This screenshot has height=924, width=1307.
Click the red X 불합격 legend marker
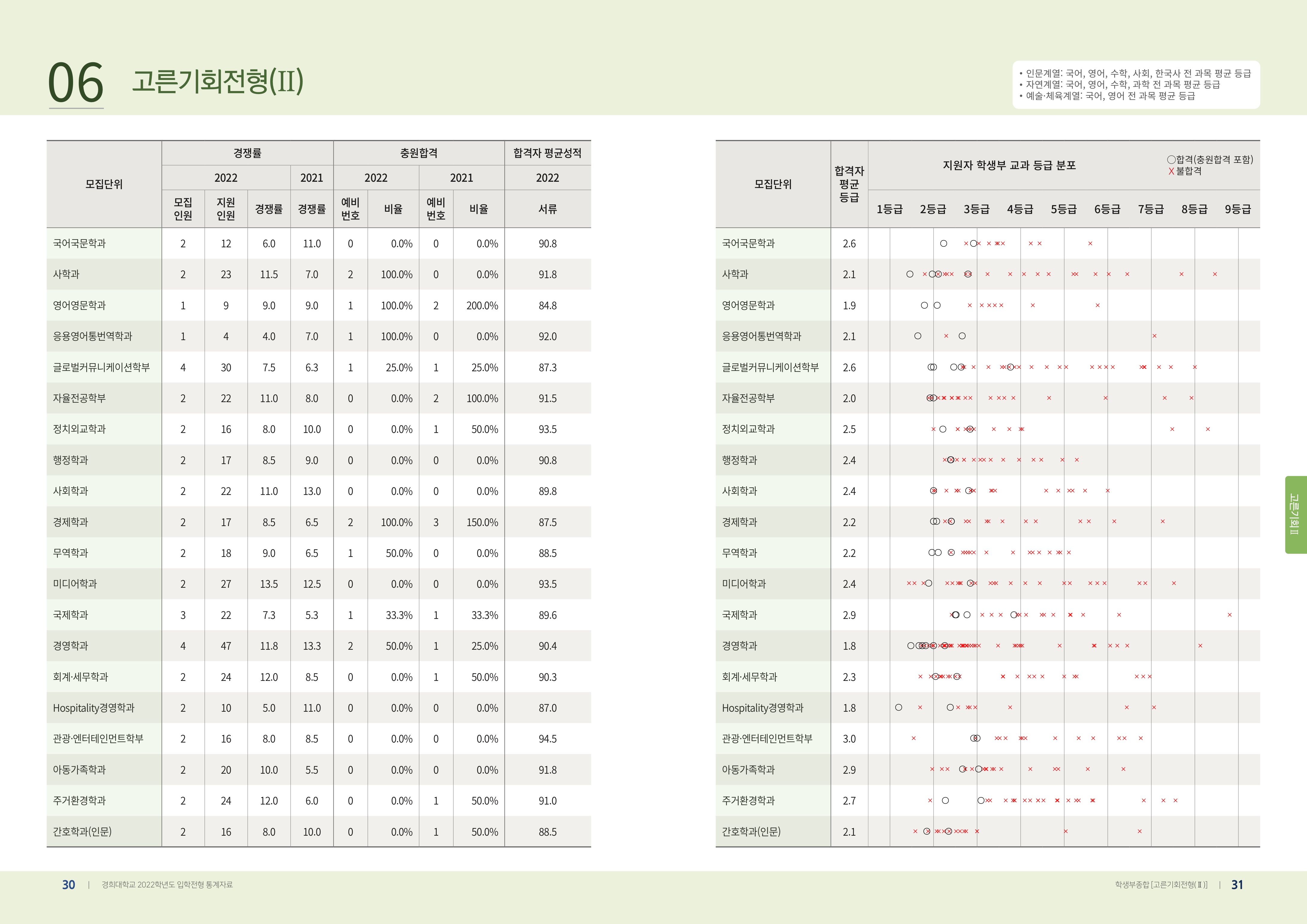[1171, 171]
